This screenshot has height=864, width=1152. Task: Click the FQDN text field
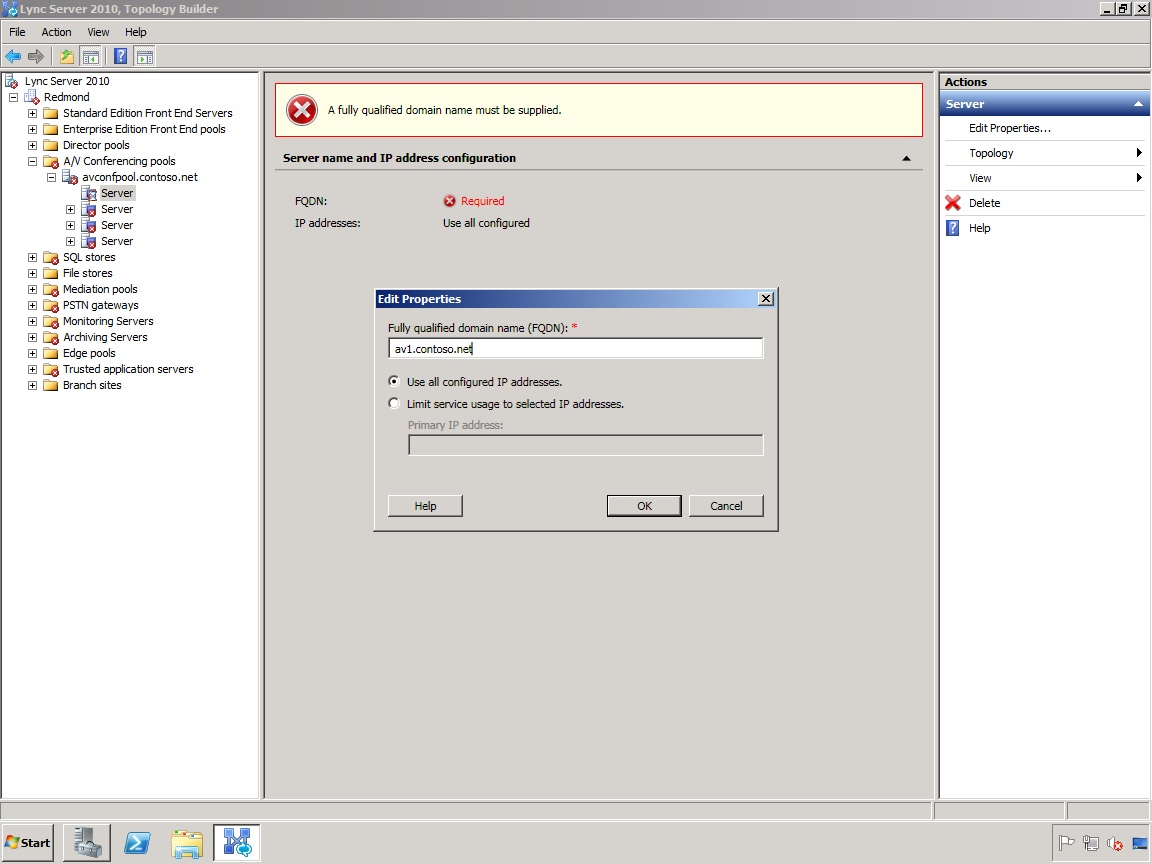click(575, 348)
